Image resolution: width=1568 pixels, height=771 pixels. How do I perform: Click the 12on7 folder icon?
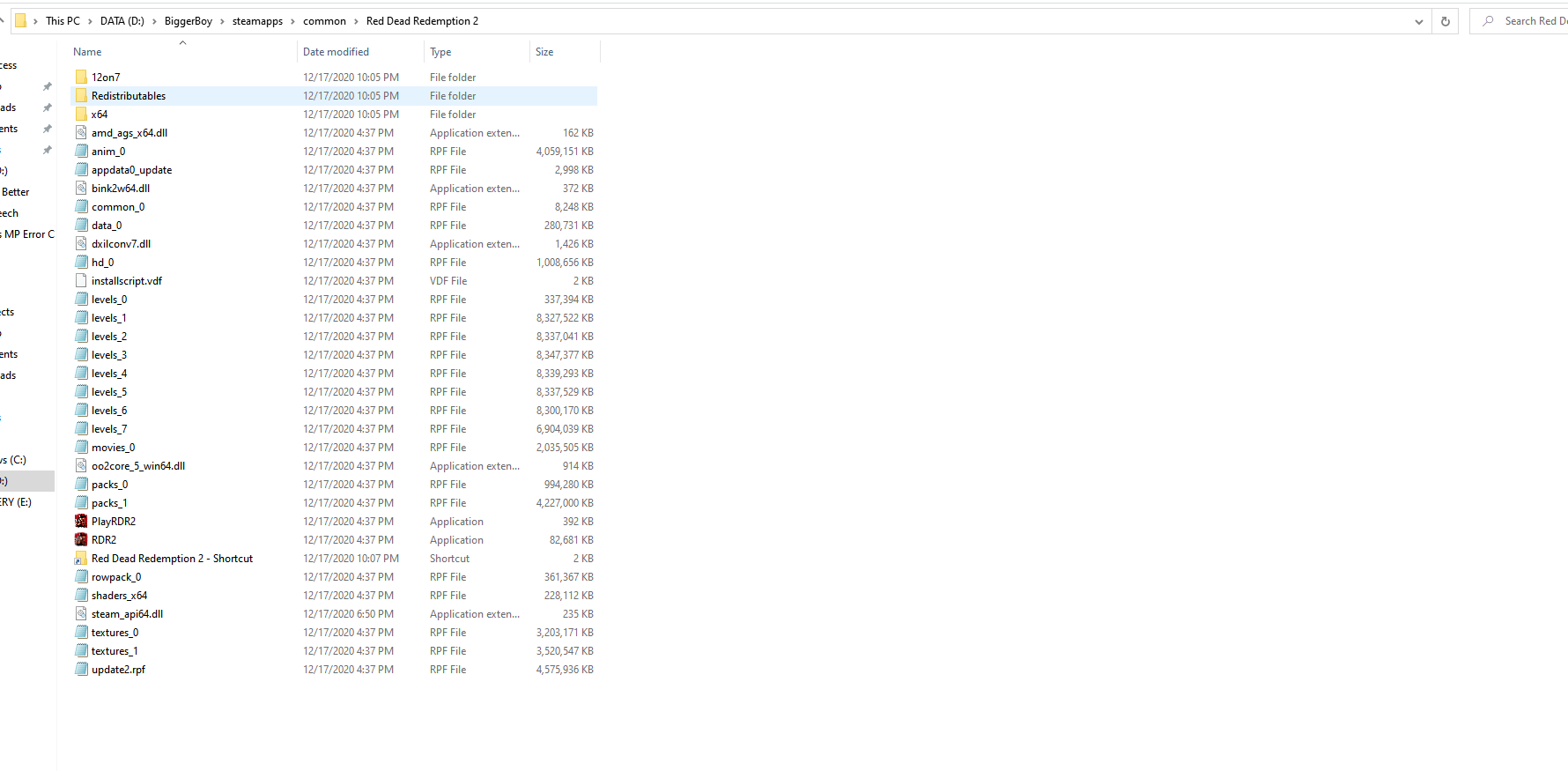tap(81, 77)
